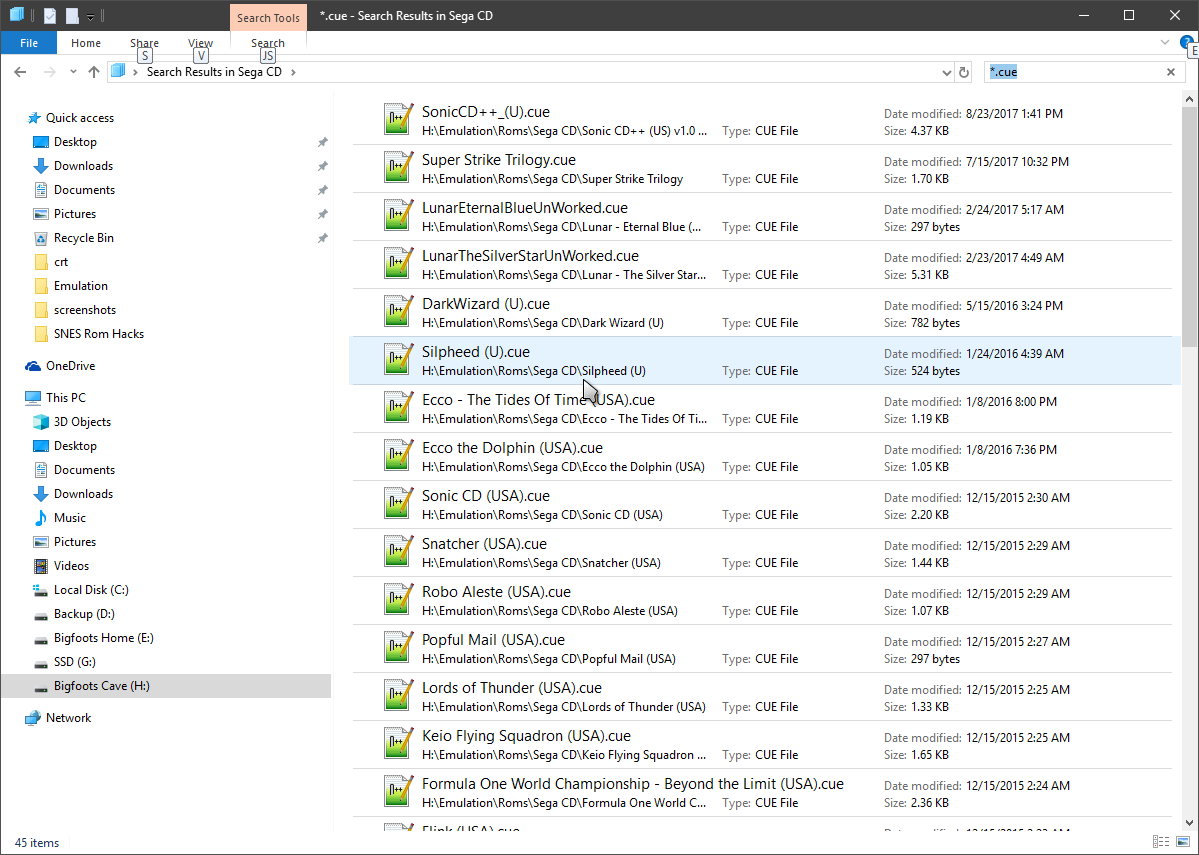Select Robo Aleste (USA).cue file name
This screenshot has height=855, width=1199.
point(496,593)
